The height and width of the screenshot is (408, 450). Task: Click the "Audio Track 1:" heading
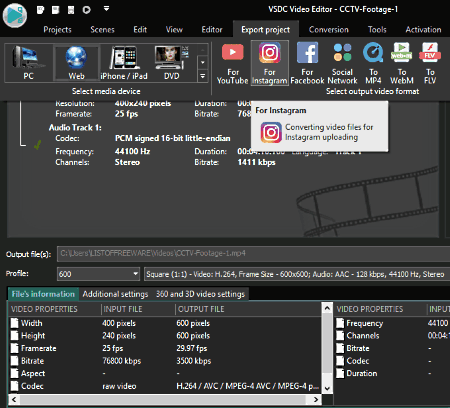click(75, 128)
